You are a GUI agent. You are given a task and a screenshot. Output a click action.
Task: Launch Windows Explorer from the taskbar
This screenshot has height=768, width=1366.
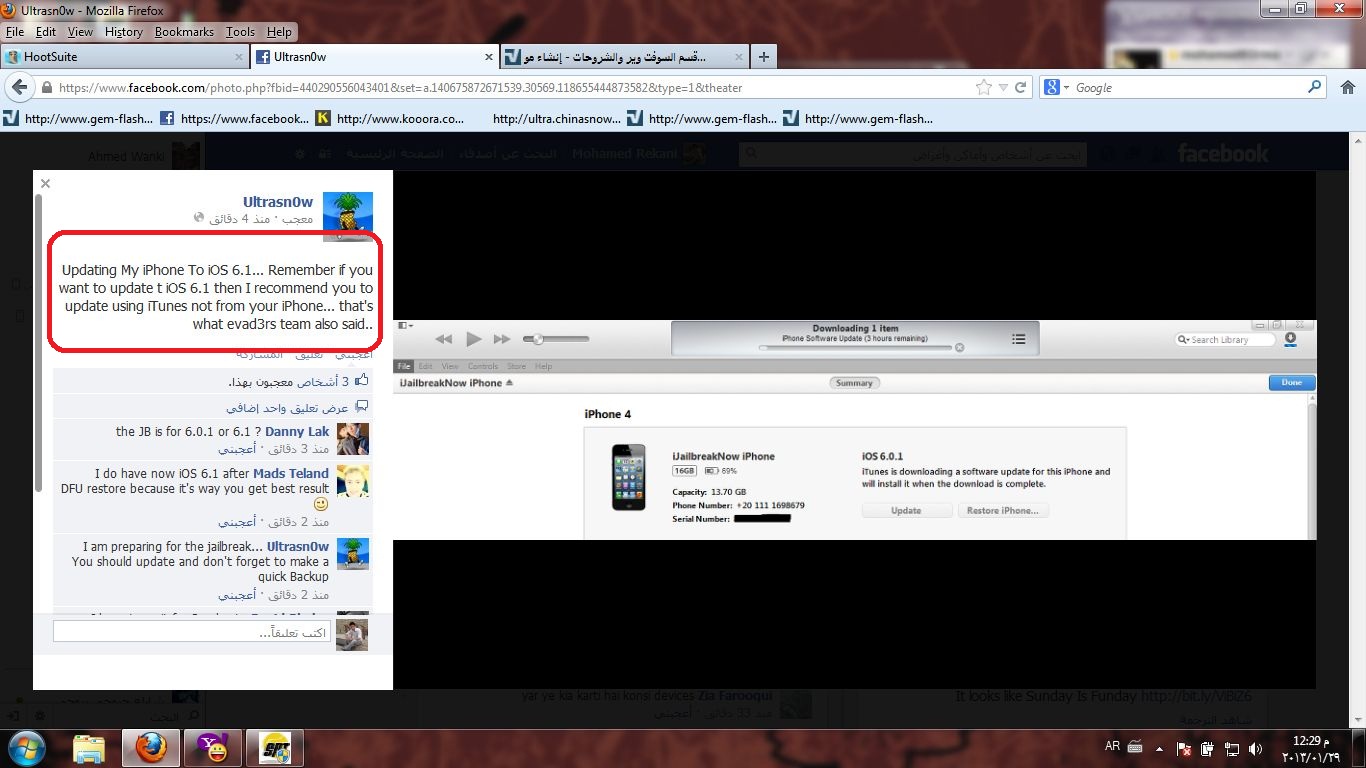89,748
